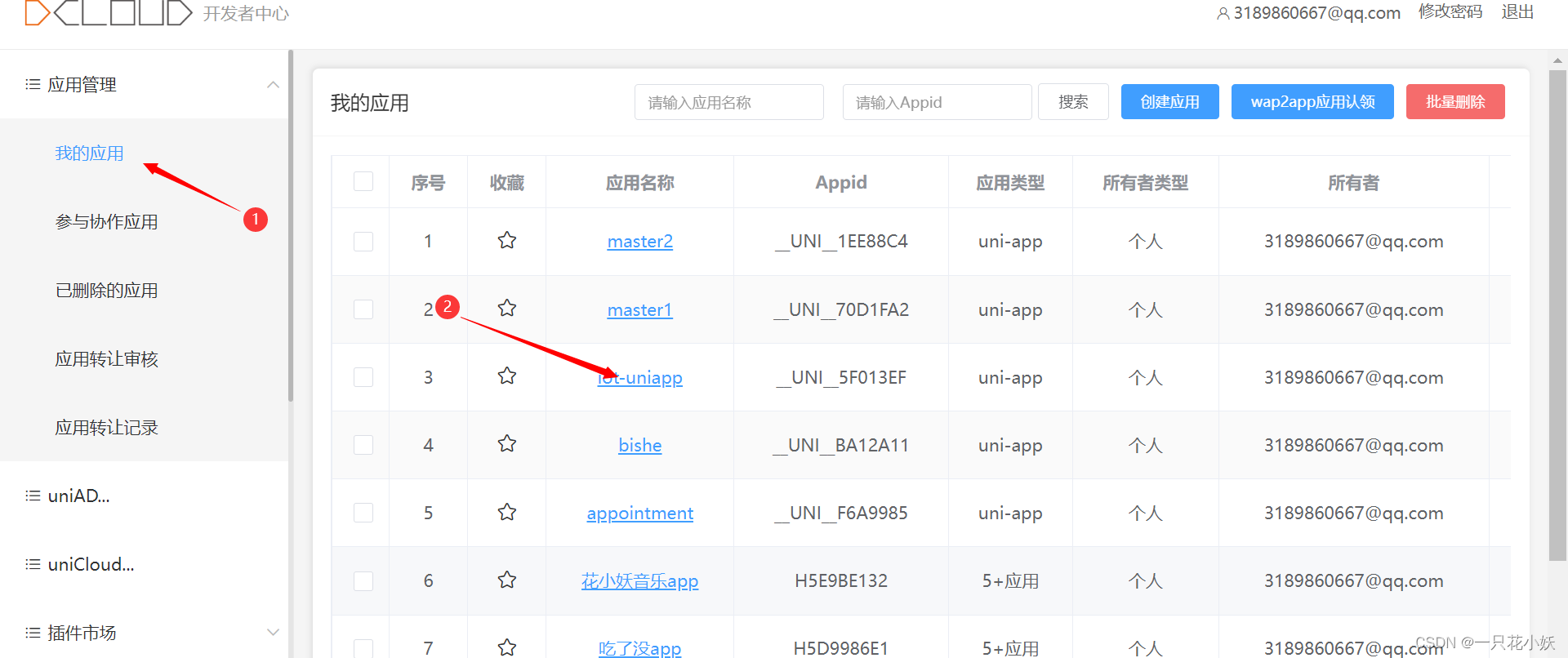Check the 花小妖音乐app row checkbox

tap(363, 581)
